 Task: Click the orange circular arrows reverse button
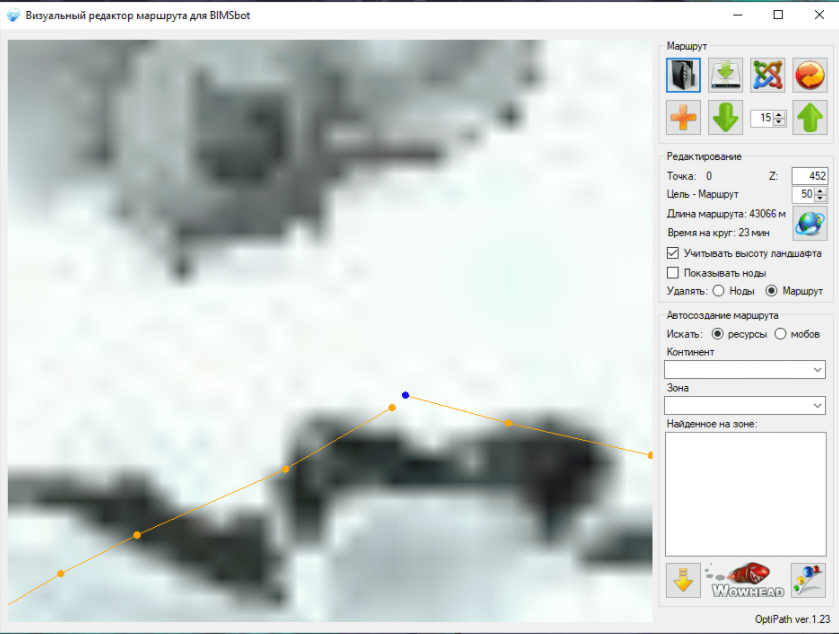(809, 75)
